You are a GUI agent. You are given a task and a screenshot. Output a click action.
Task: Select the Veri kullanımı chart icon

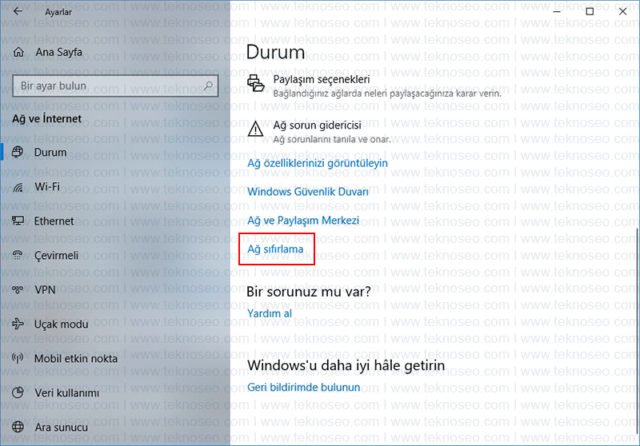(18, 393)
